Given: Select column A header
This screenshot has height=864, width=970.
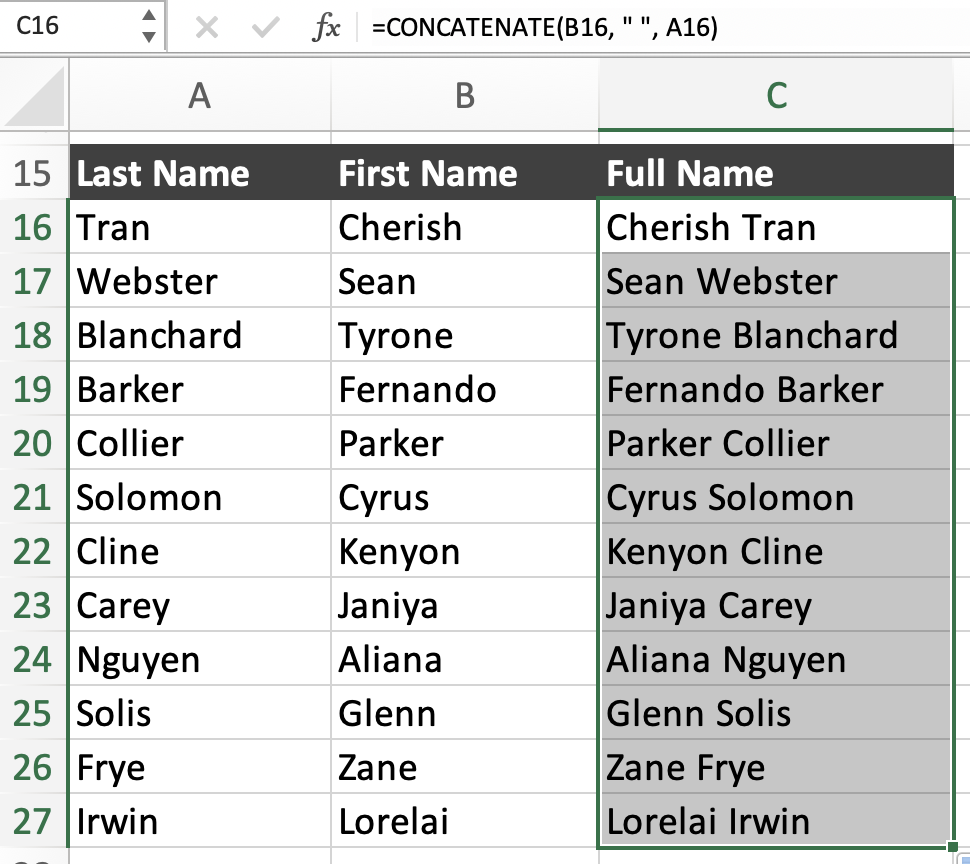Looking at the screenshot, I should point(200,97).
